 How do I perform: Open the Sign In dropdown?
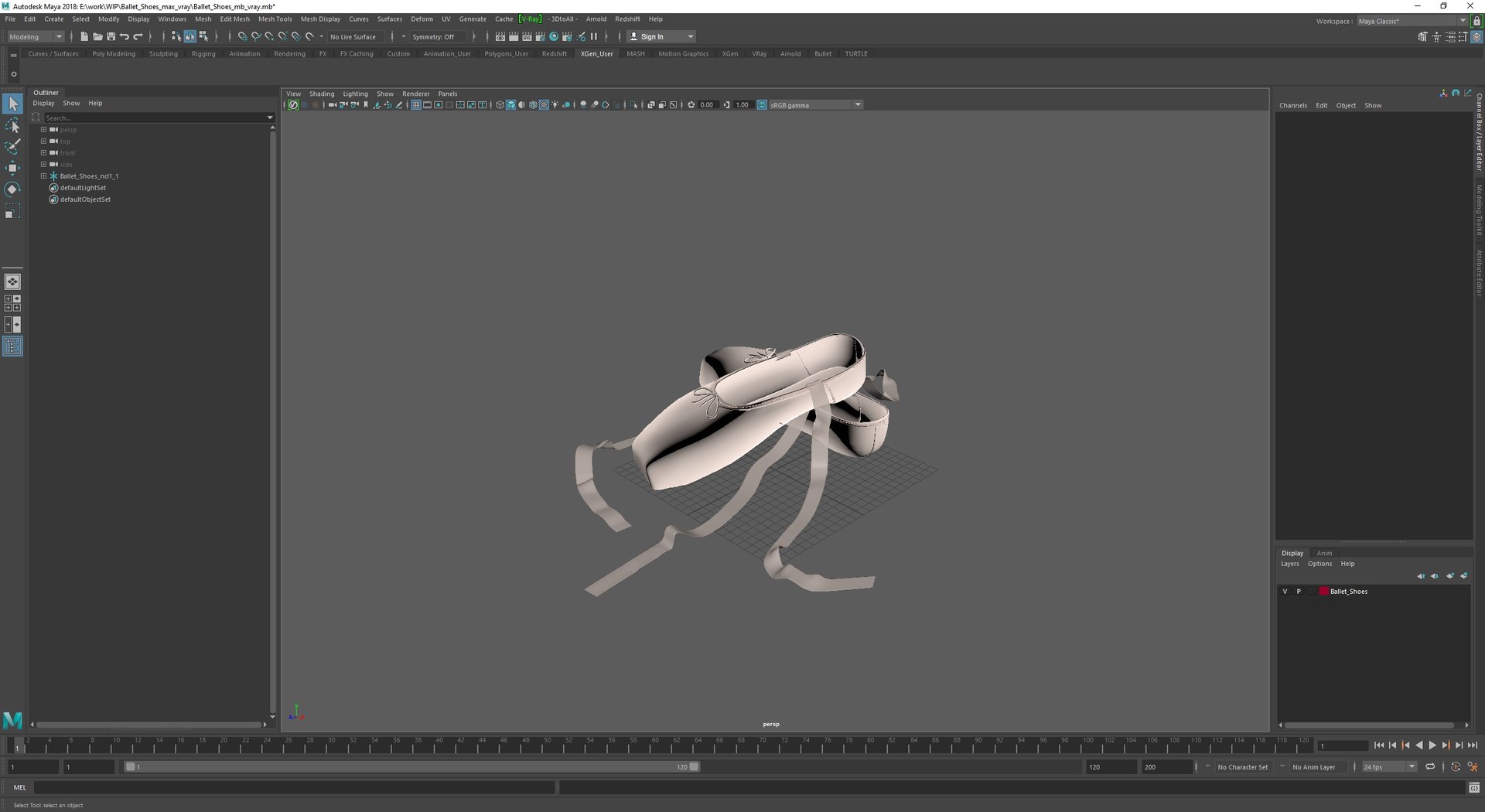(661, 36)
